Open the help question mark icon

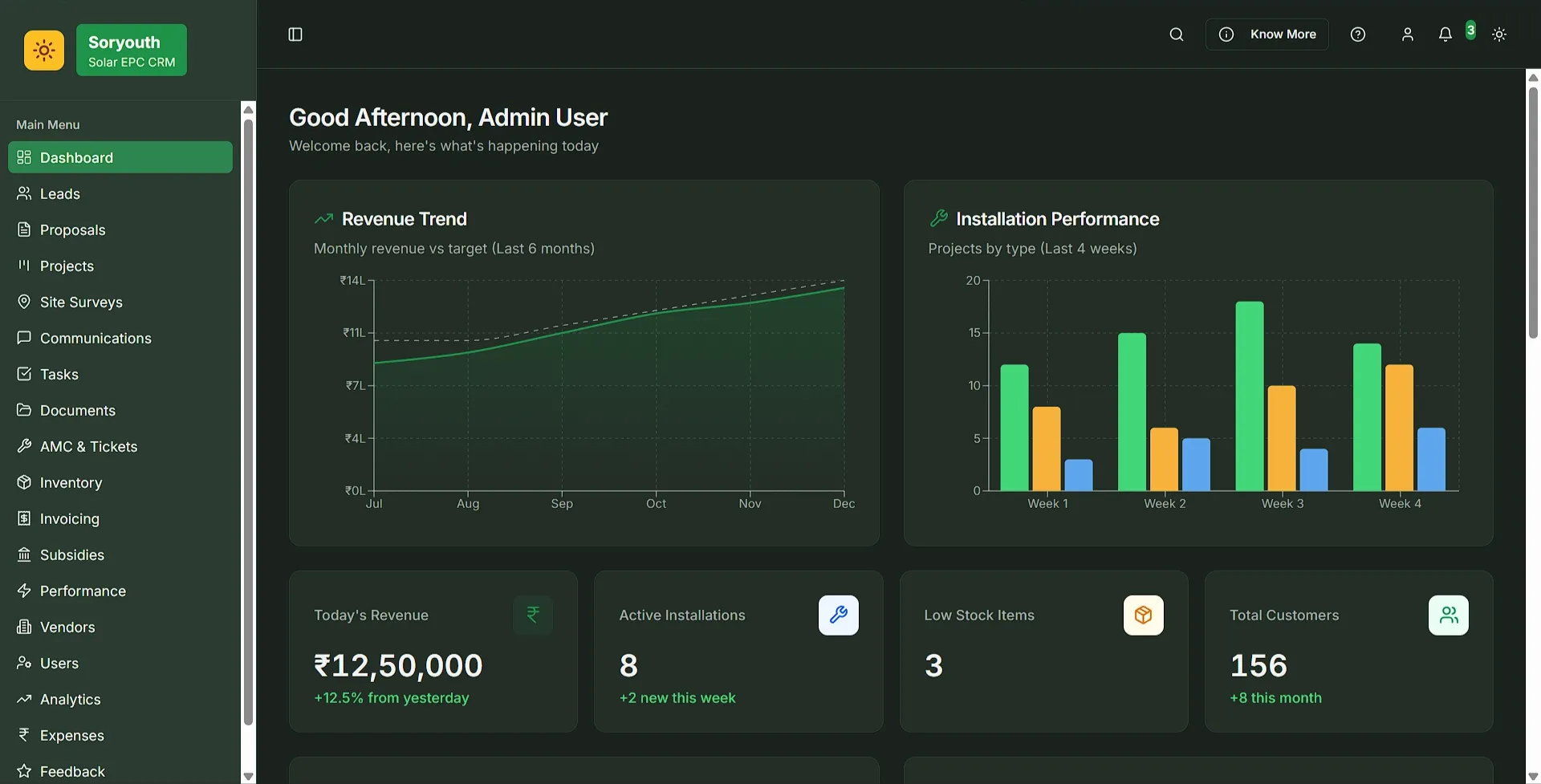1357,35
